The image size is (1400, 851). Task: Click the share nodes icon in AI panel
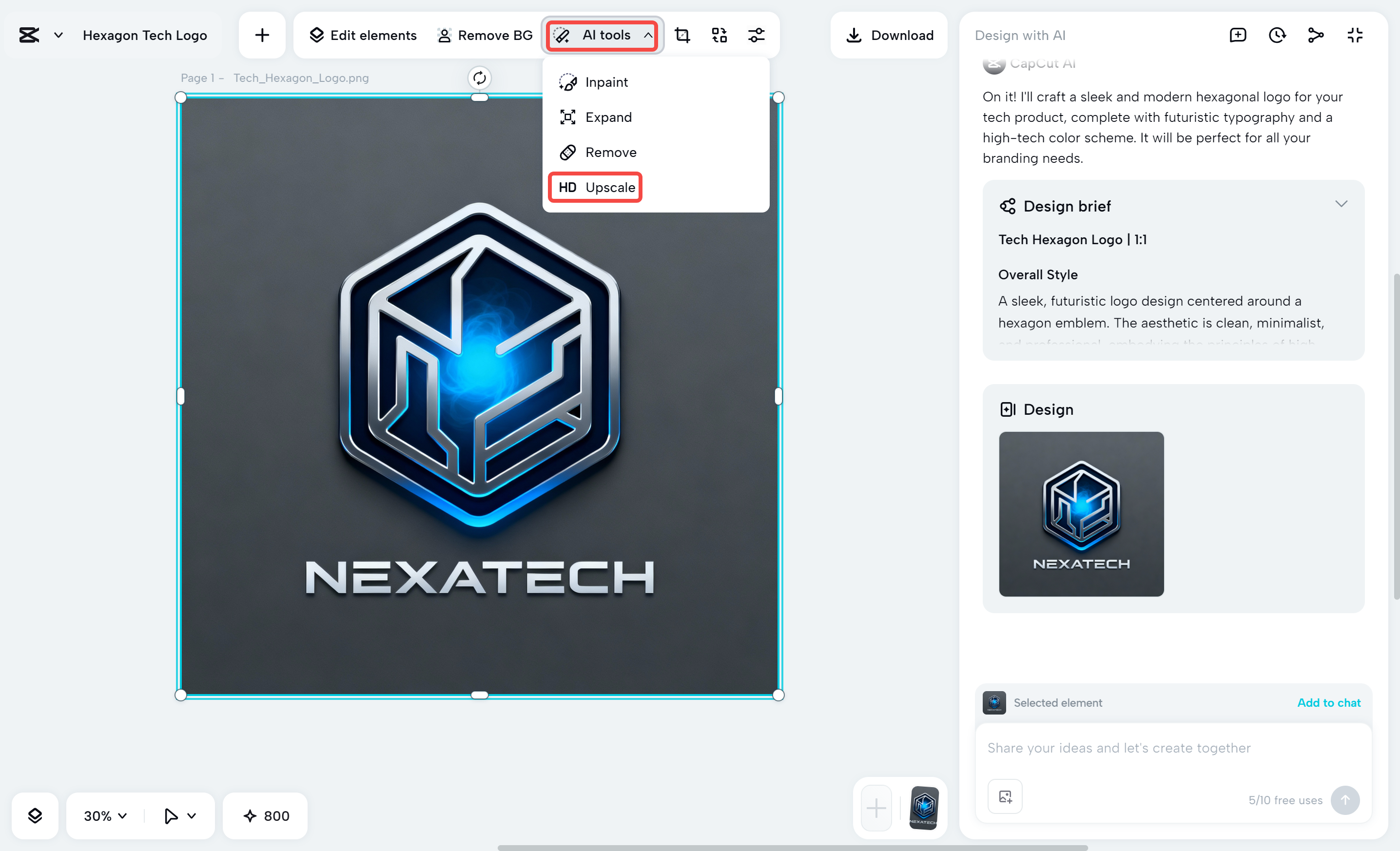tap(1316, 35)
